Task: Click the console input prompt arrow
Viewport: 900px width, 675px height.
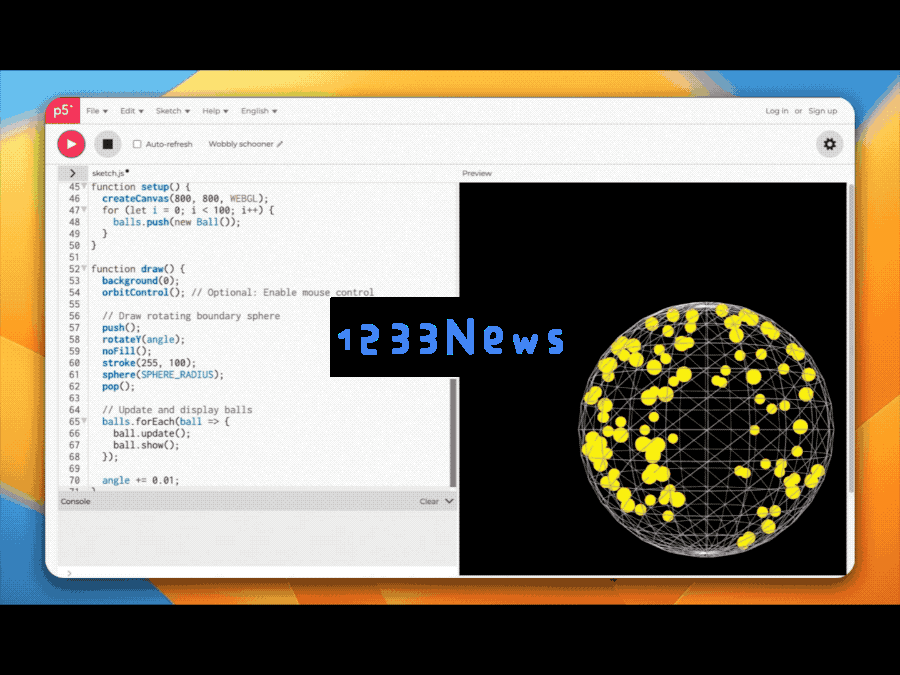Action: pos(69,573)
